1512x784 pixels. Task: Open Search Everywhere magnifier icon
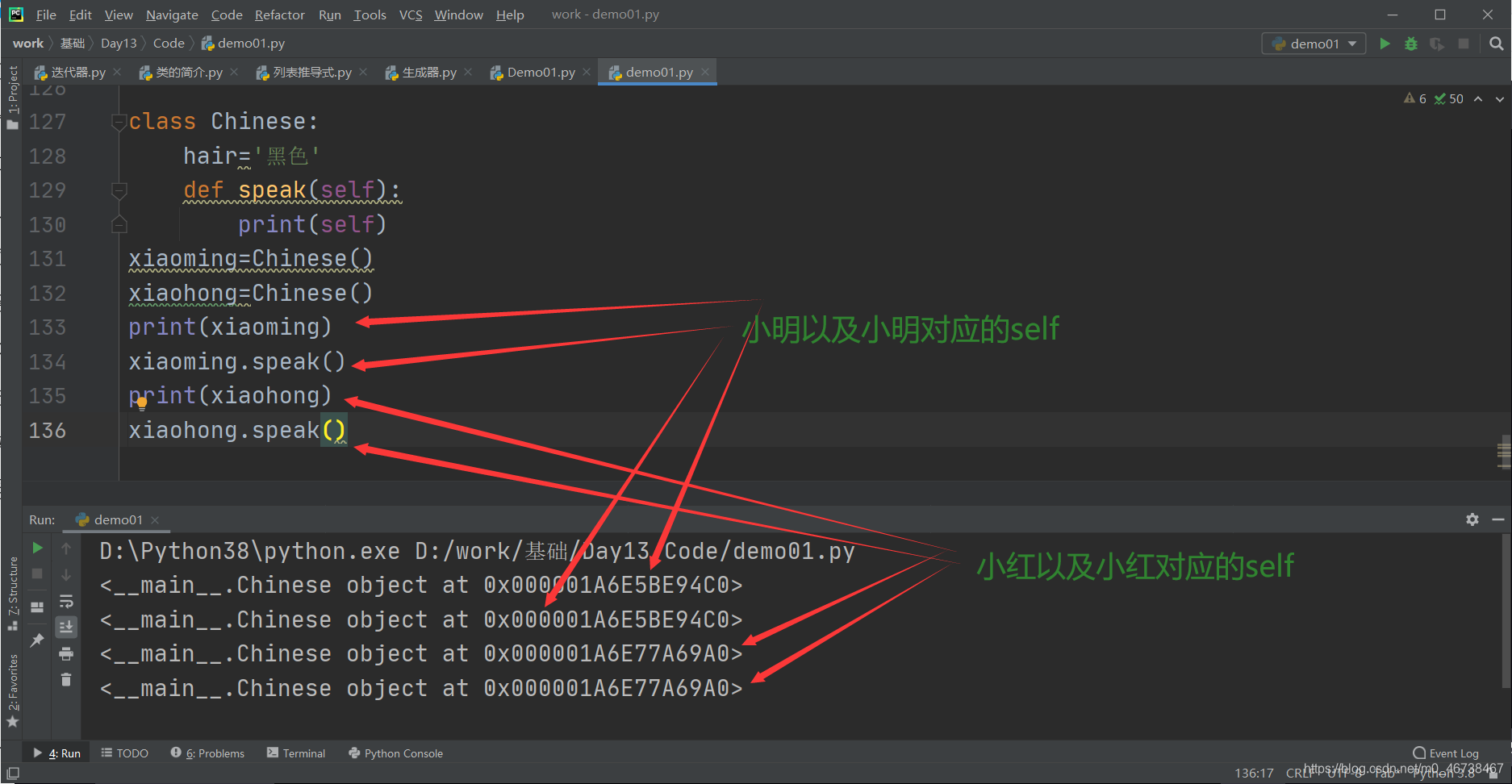pyautogui.click(x=1497, y=44)
